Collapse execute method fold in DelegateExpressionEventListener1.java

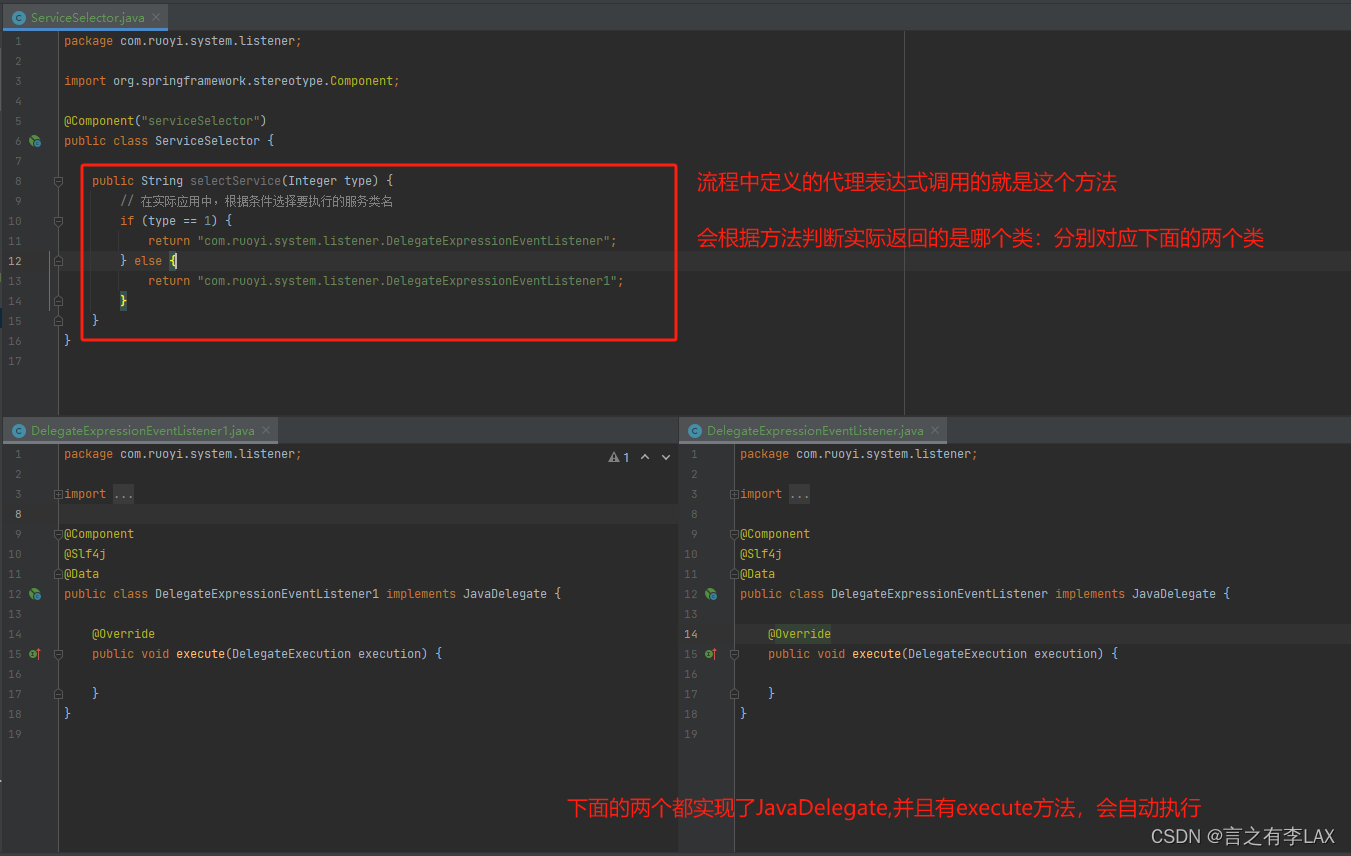(x=58, y=654)
